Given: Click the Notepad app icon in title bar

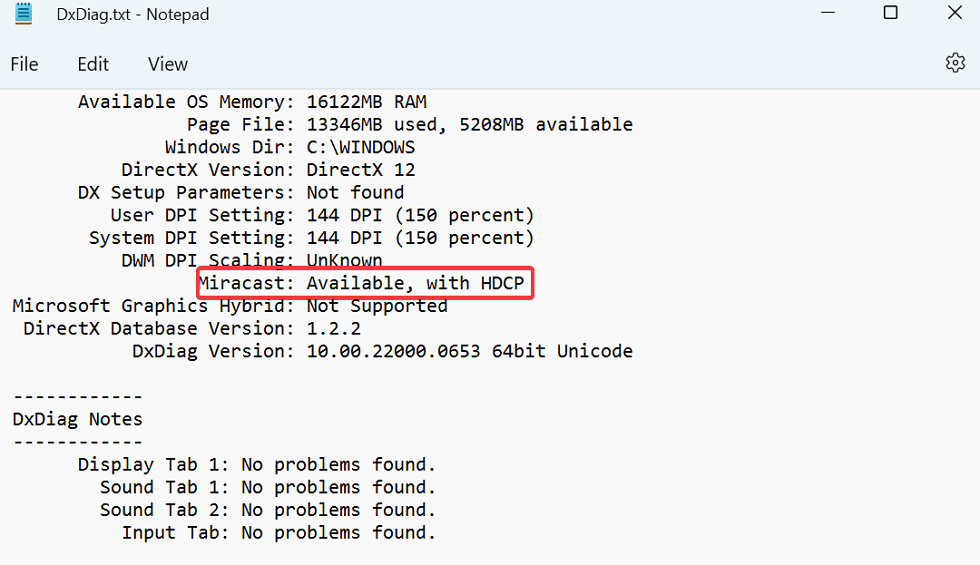Looking at the screenshot, I should tap(24, 13).
